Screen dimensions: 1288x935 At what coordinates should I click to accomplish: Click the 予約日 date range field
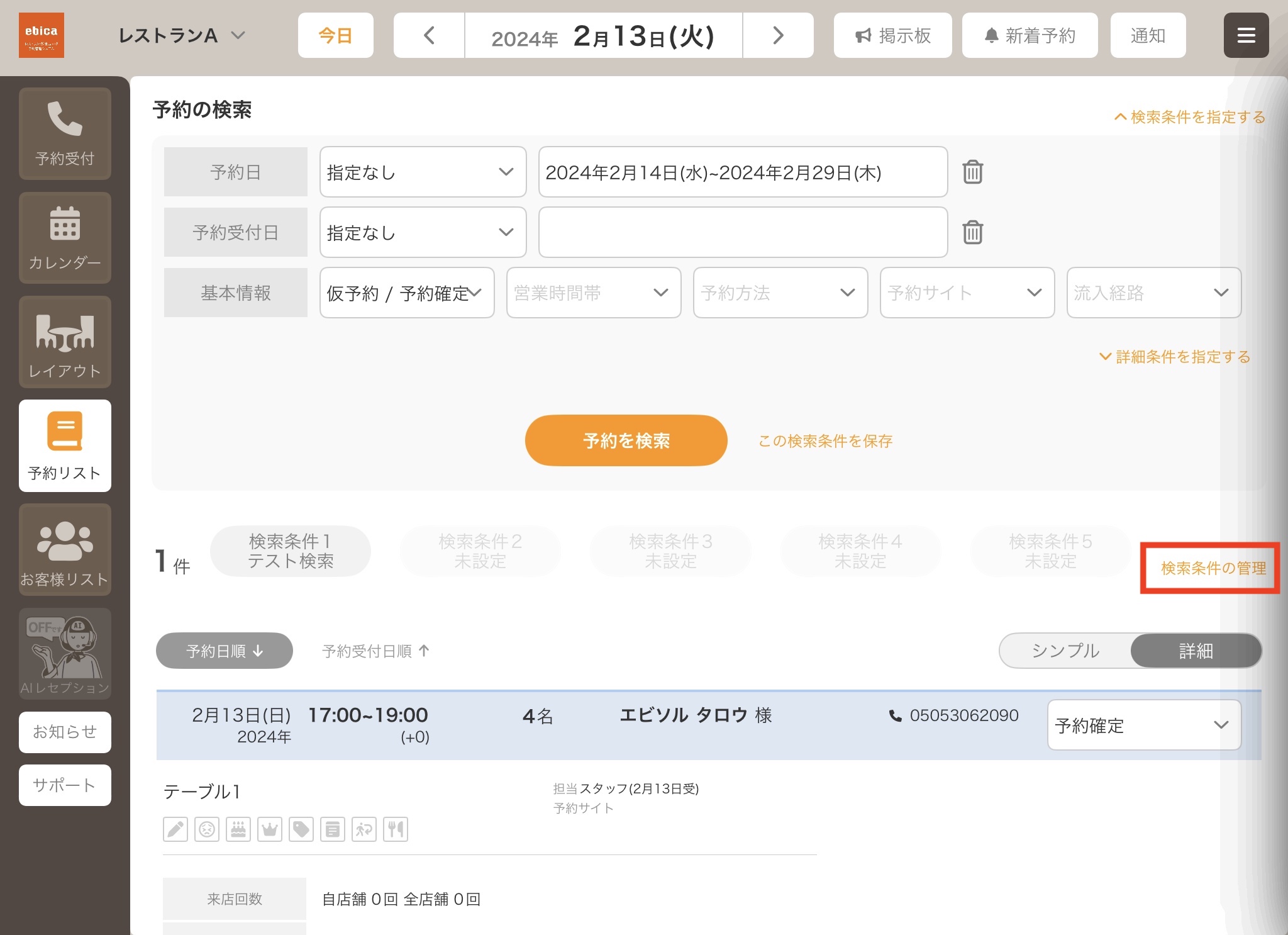pyautogui.click(x=743, y=172)
